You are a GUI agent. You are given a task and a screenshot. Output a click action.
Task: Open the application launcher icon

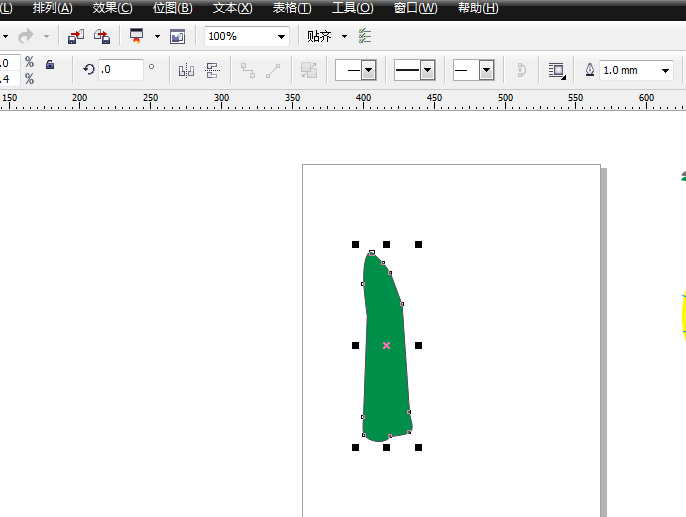(x=136, y=36)
